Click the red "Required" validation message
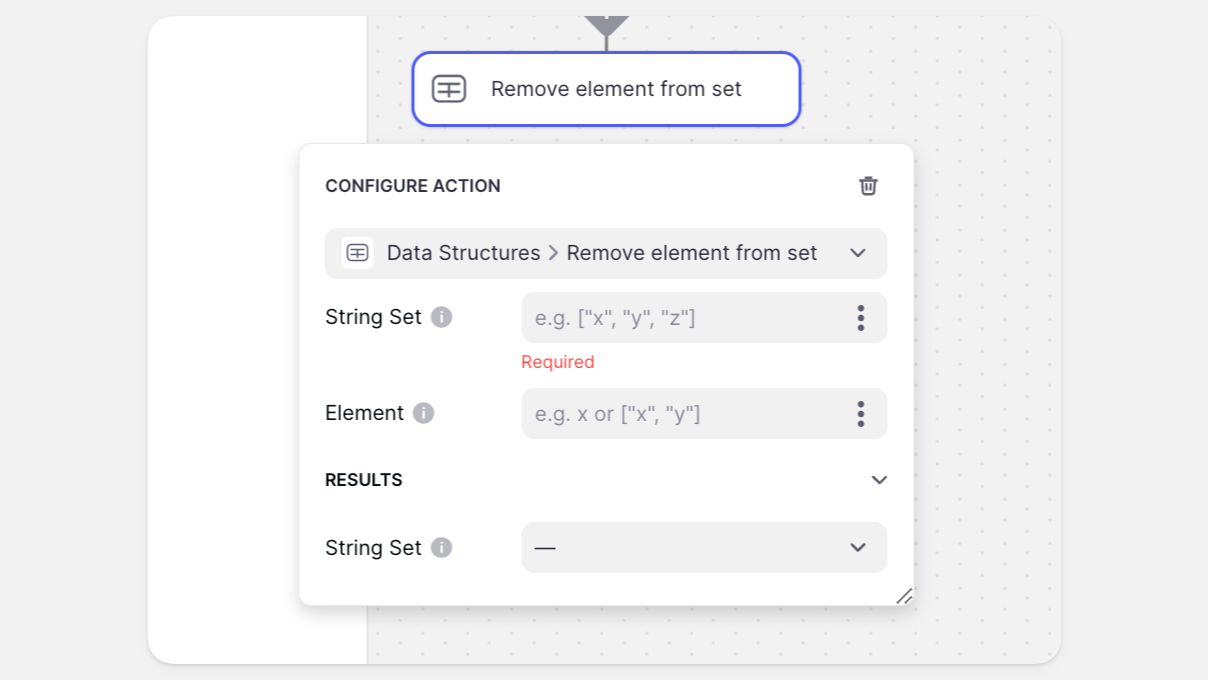The image size is (1208, 680). tap(558, 362)
